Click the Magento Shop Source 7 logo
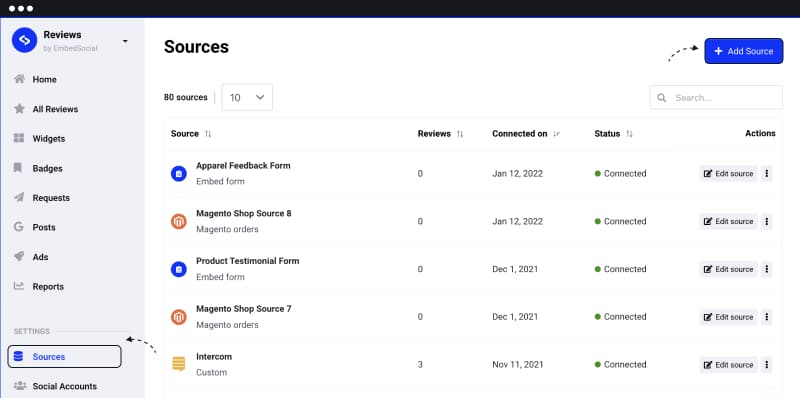Viewport: 800px width, 398px height. pos(179,317)
